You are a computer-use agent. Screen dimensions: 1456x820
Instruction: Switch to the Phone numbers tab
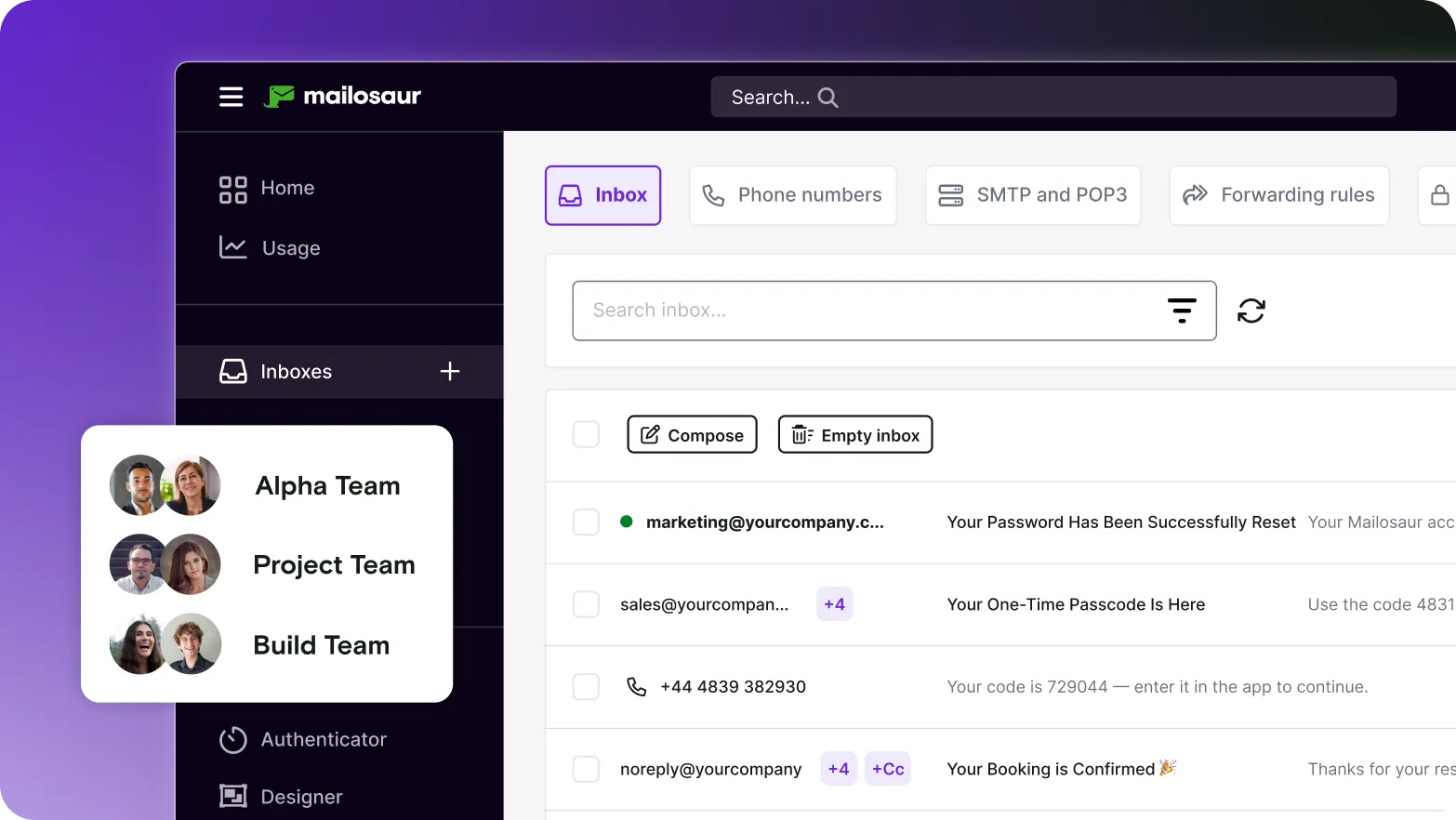click(x=792, y=195)
